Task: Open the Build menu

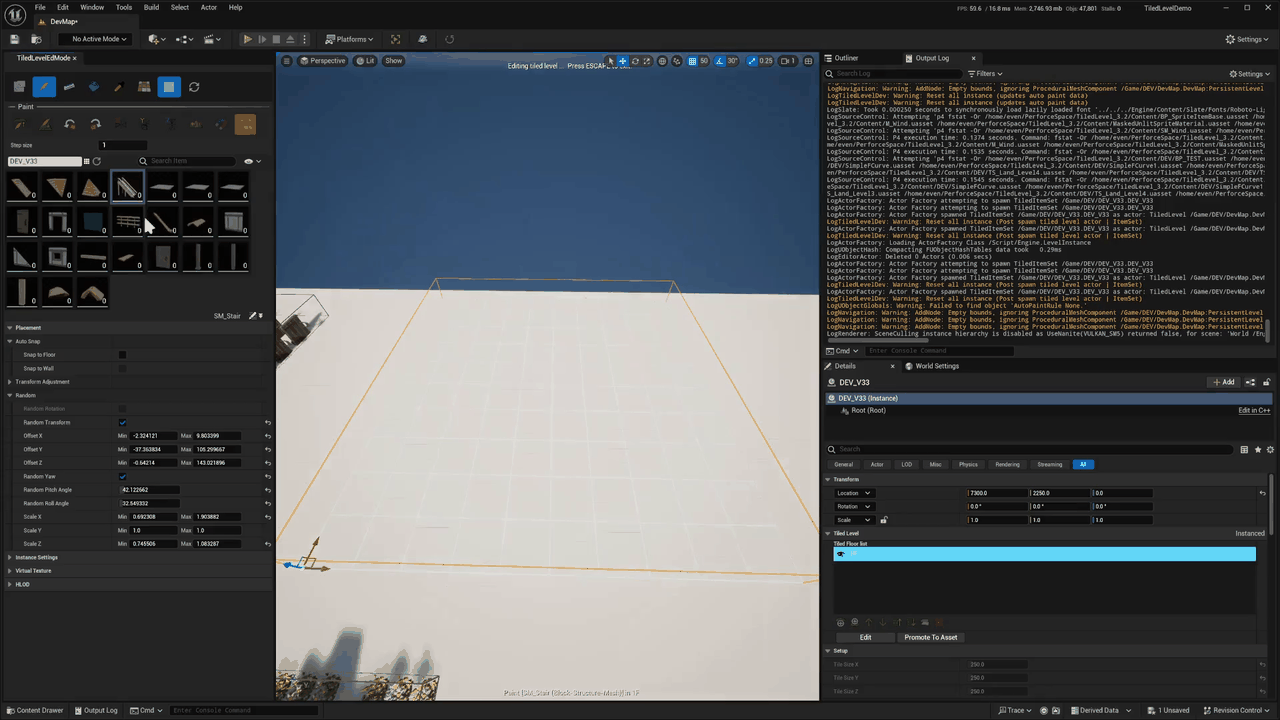Action: (151, 7)
